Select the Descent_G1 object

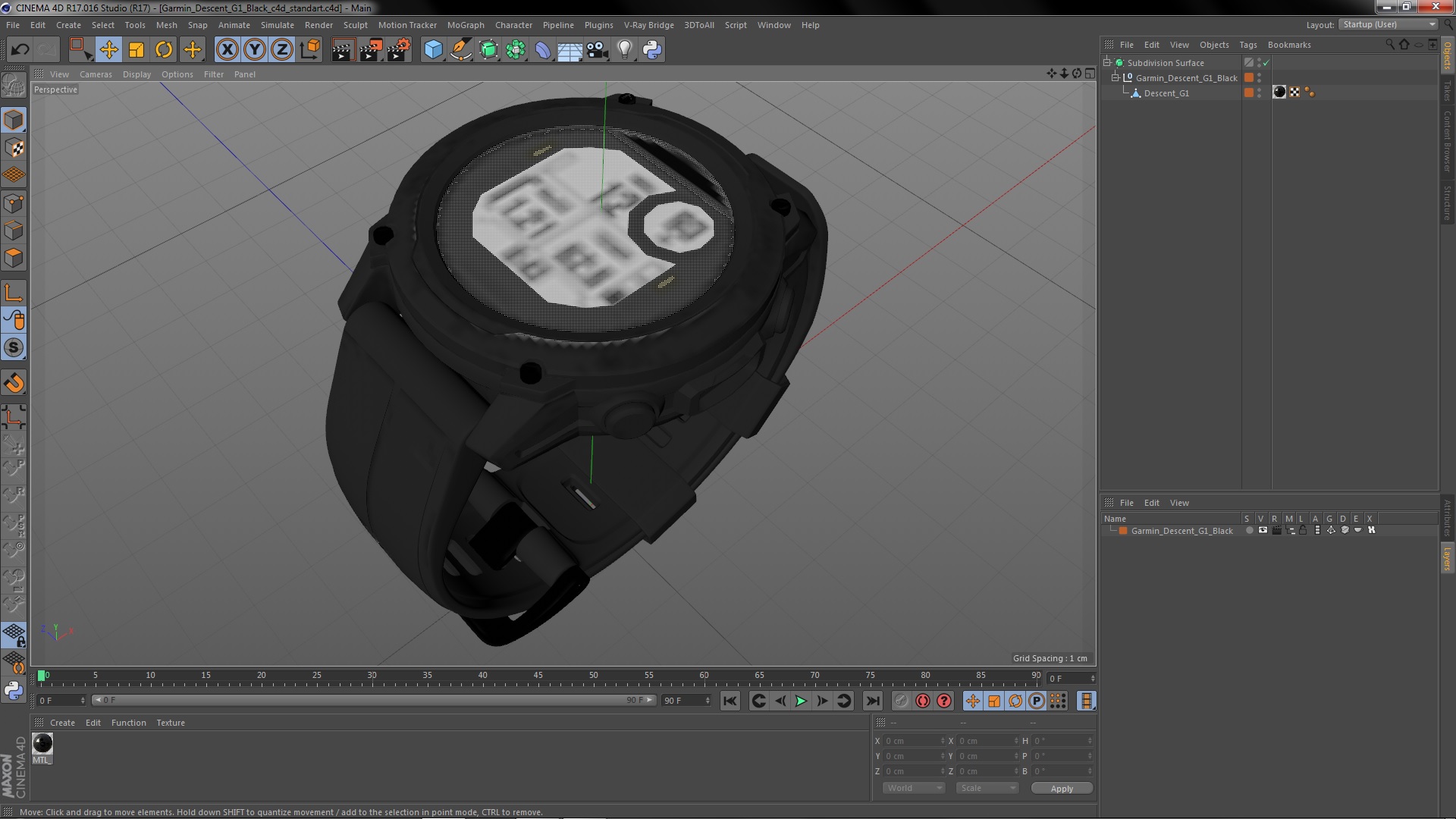click(1166, 93)
